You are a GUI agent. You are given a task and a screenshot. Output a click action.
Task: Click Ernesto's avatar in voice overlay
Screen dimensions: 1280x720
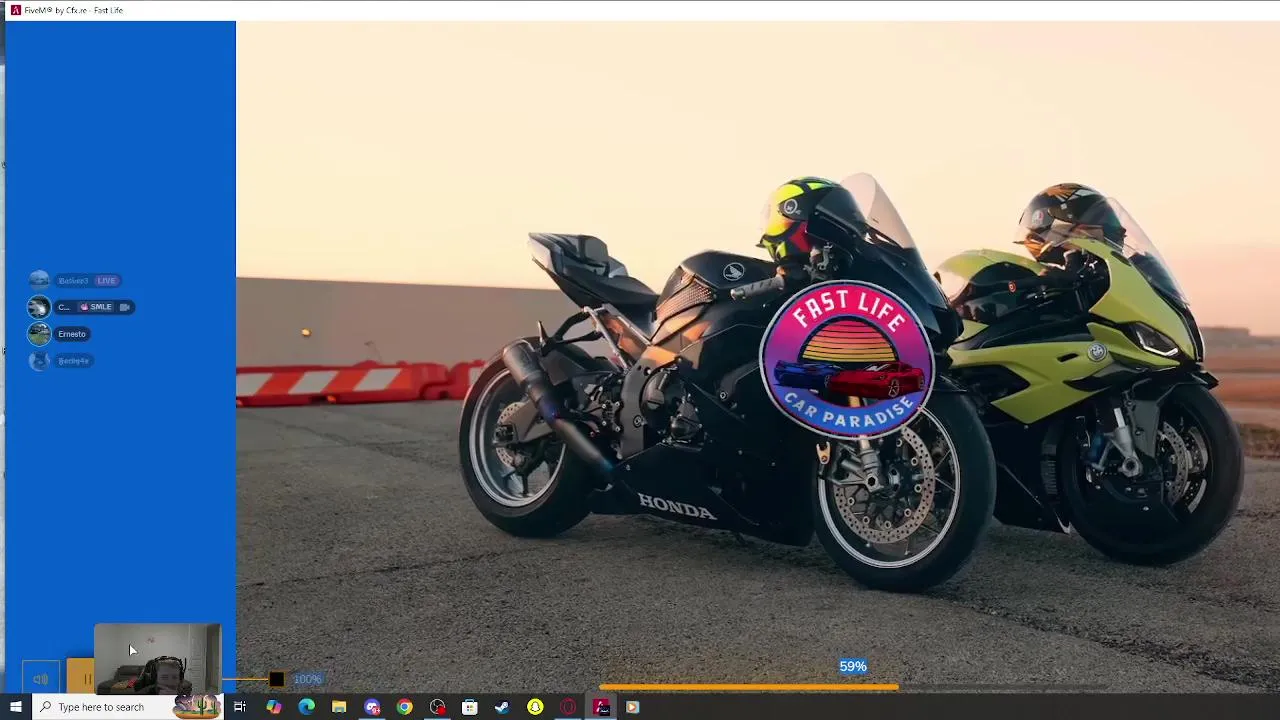[x=39, y=334]
